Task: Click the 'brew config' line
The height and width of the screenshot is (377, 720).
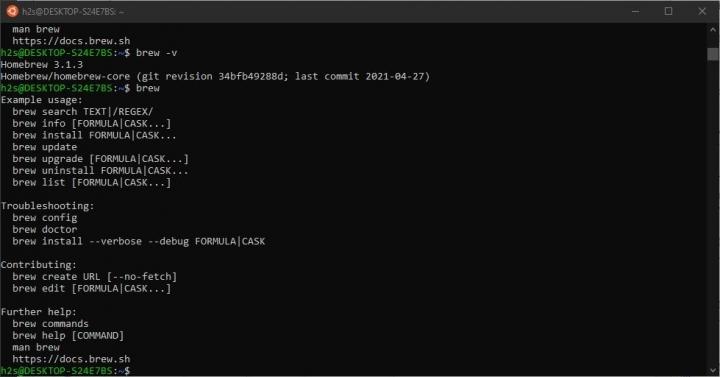Action: point(45,218)
